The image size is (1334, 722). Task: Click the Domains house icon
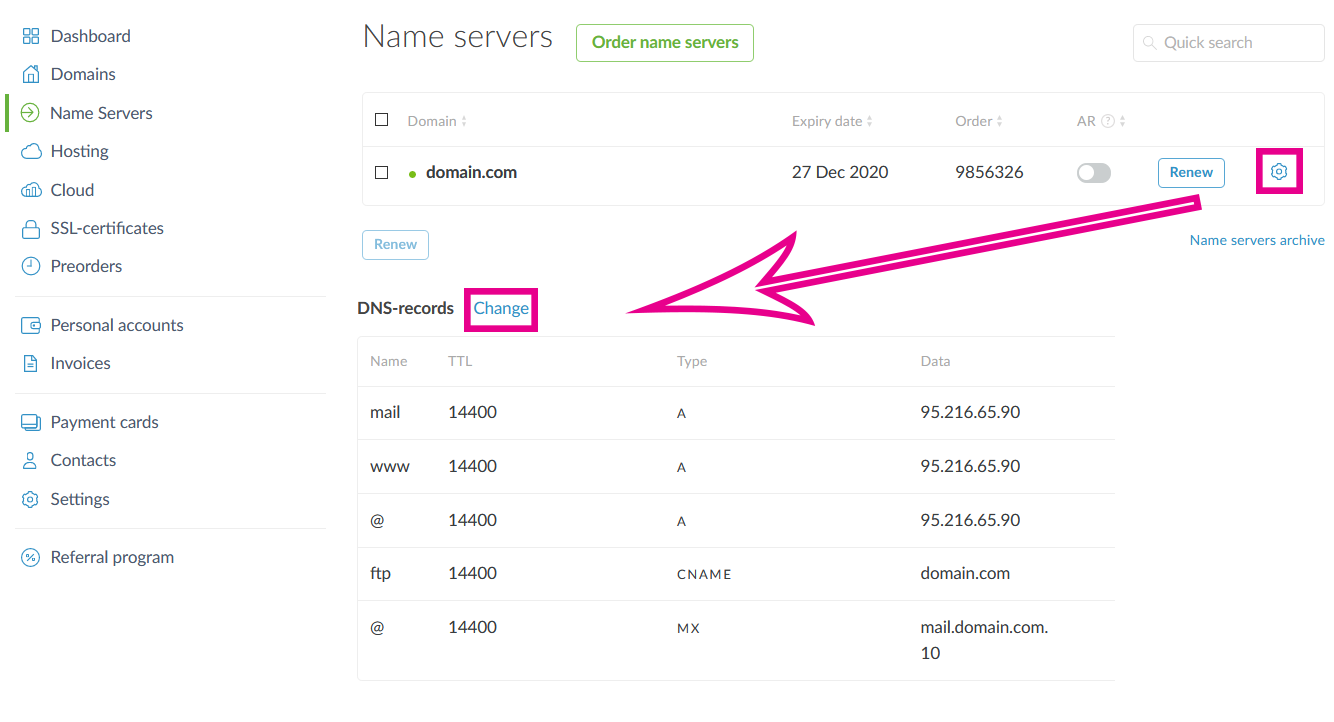pos(31,75)
